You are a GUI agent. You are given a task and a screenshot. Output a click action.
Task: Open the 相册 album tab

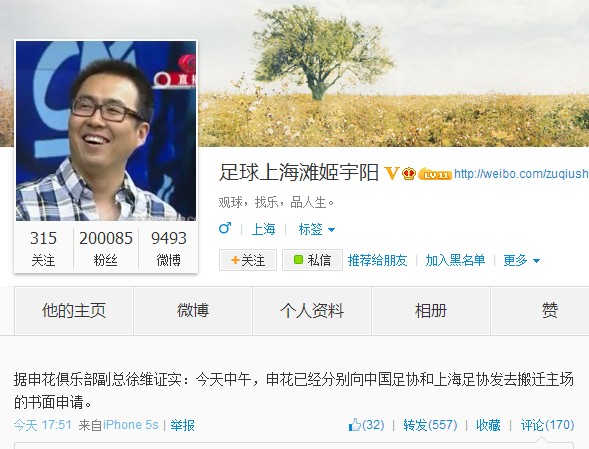point(431,311)
